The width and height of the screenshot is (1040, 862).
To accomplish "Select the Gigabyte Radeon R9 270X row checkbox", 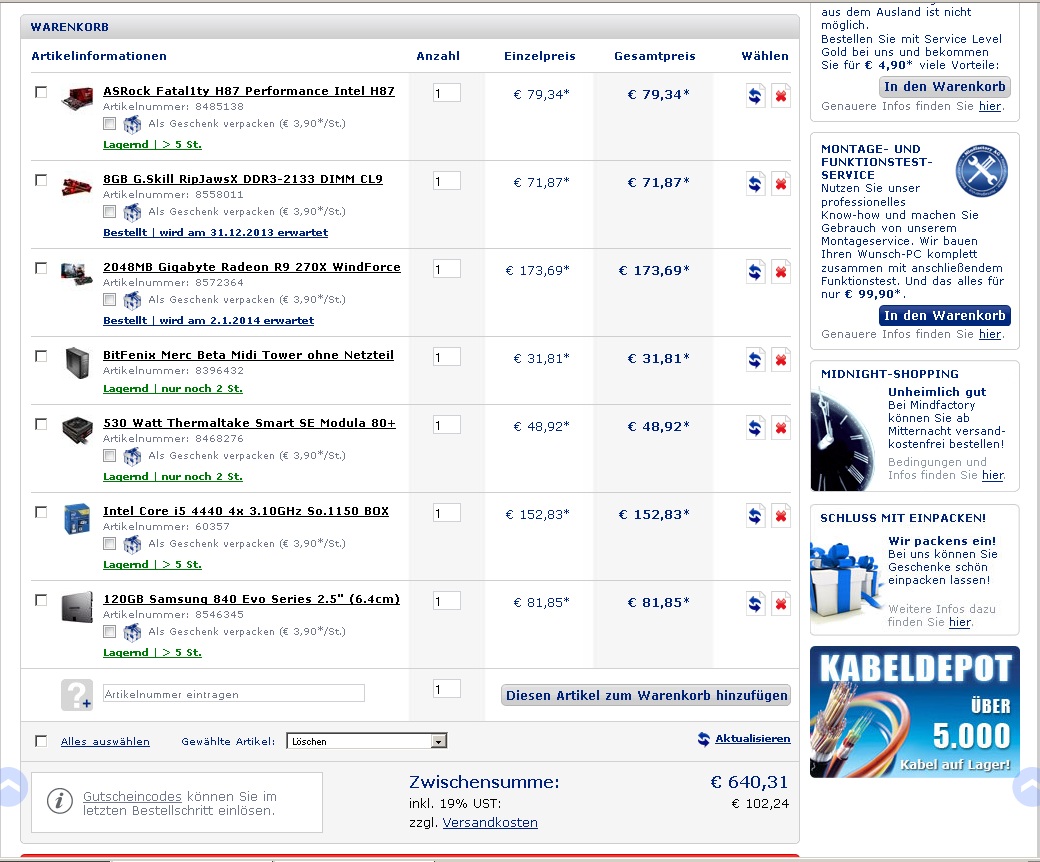I will coord(41,268).
